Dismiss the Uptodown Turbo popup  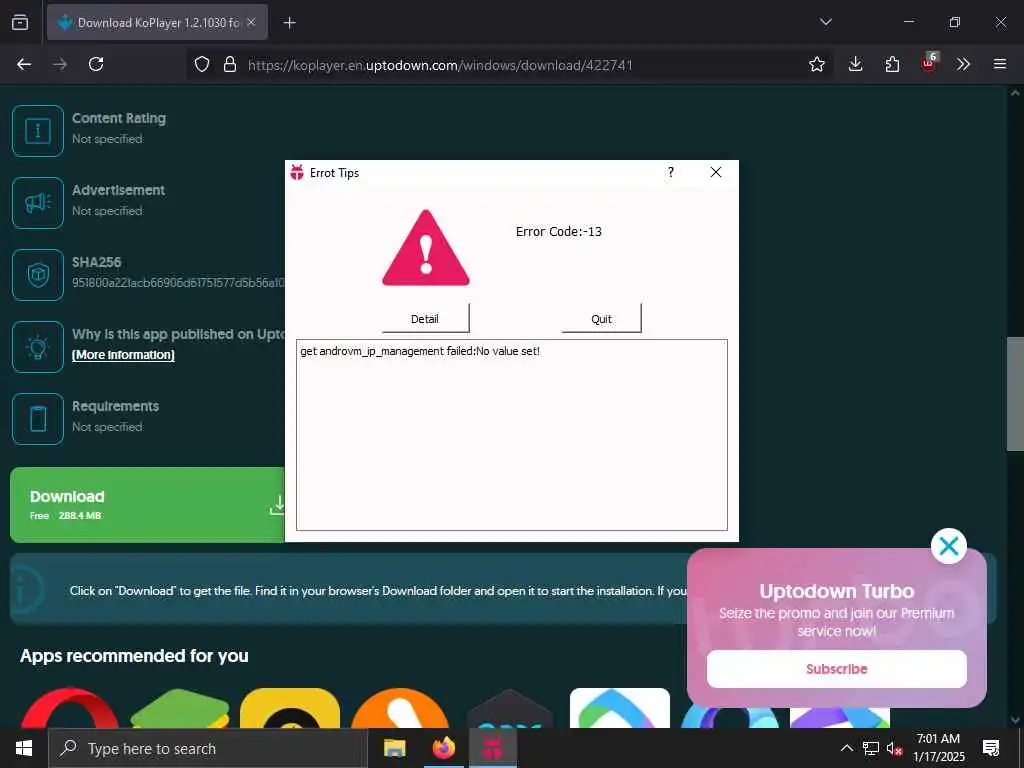point(948,546)
